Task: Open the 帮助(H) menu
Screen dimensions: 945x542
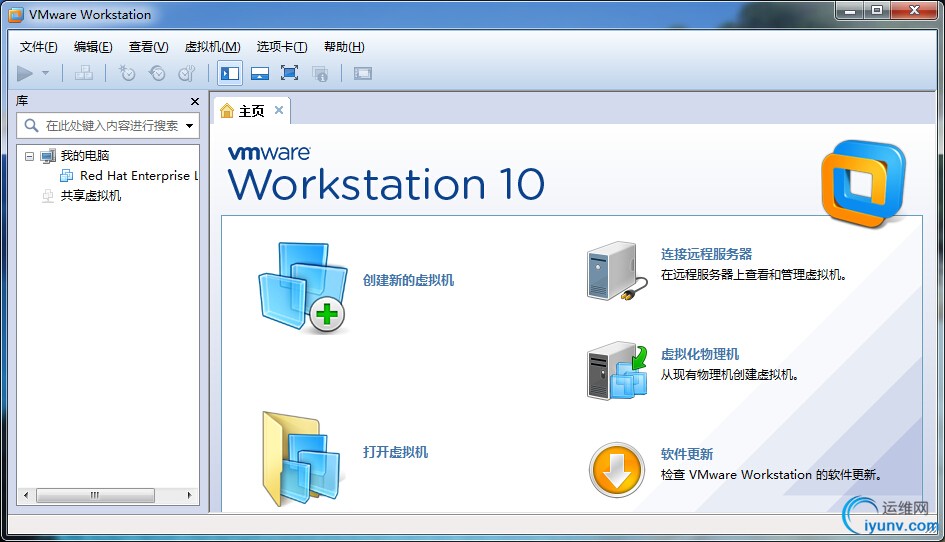Action: pos(344,47)
